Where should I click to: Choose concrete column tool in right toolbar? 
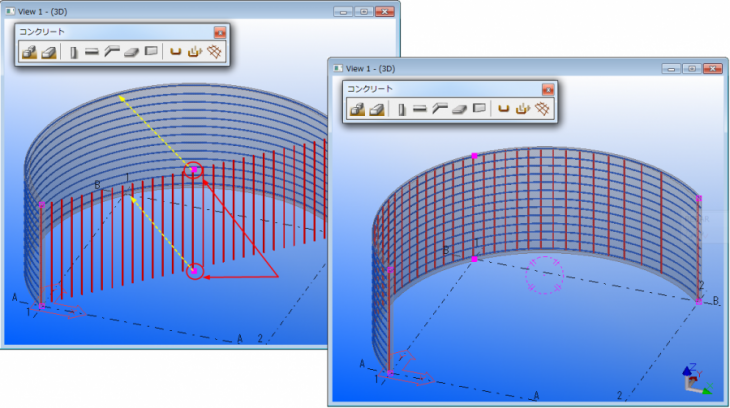click(x=402, y=109)
